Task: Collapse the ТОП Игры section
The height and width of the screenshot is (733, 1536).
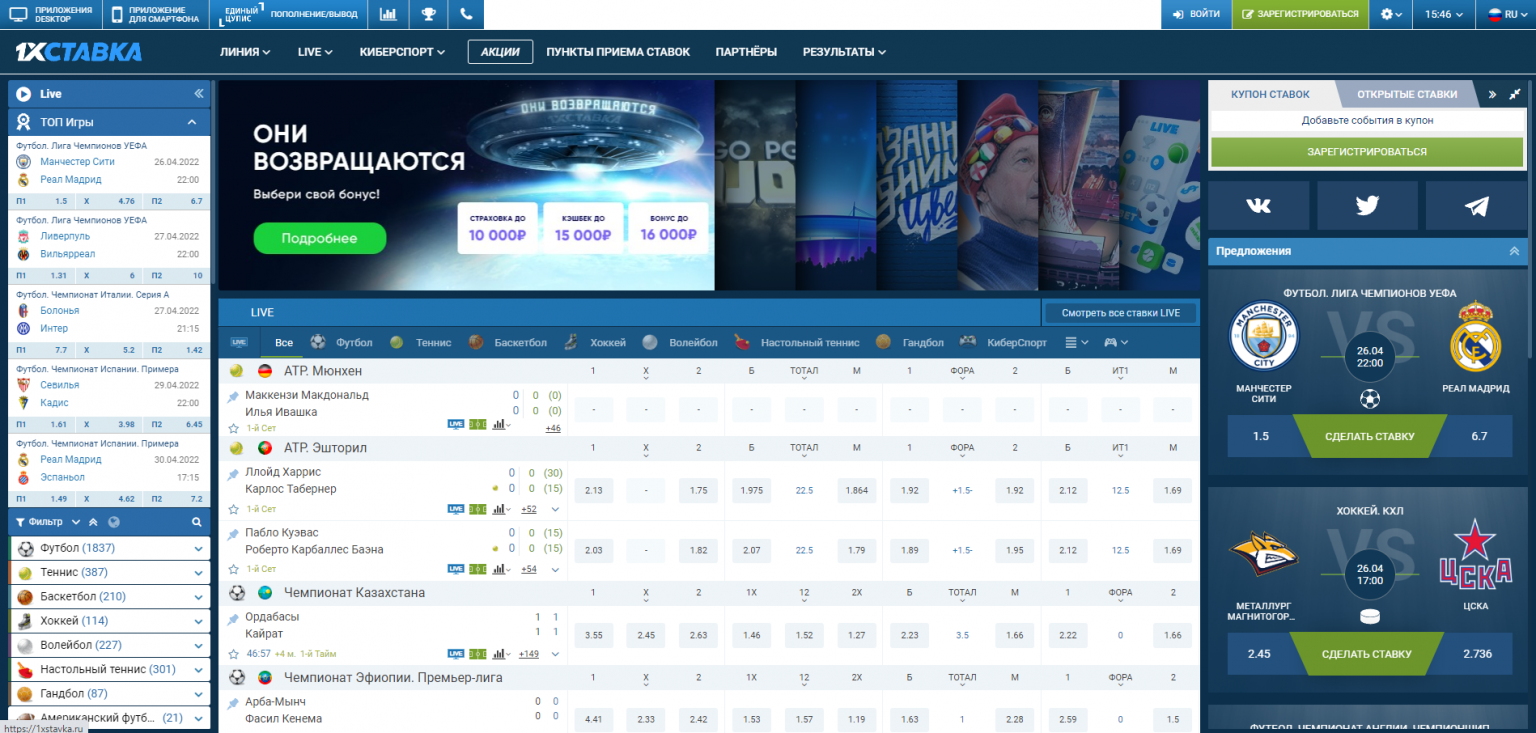Action: [192, 122]
